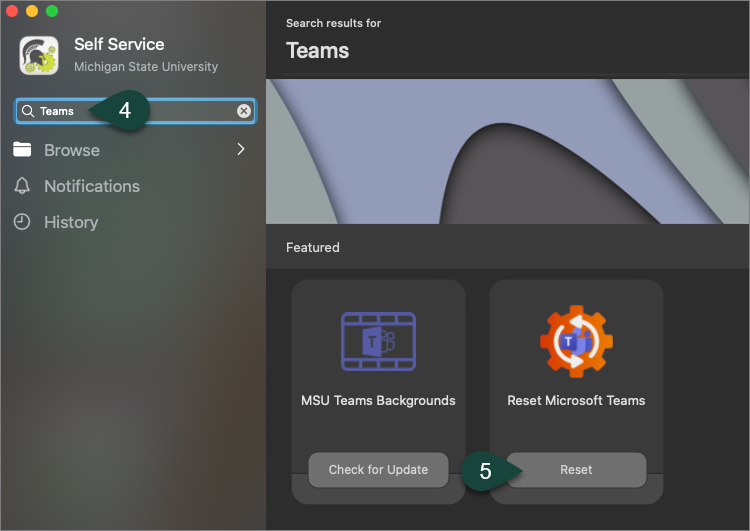The width and height of the screenshot is (750, 531).
Task: Click the featured banner image
Action: coord(507,151)
